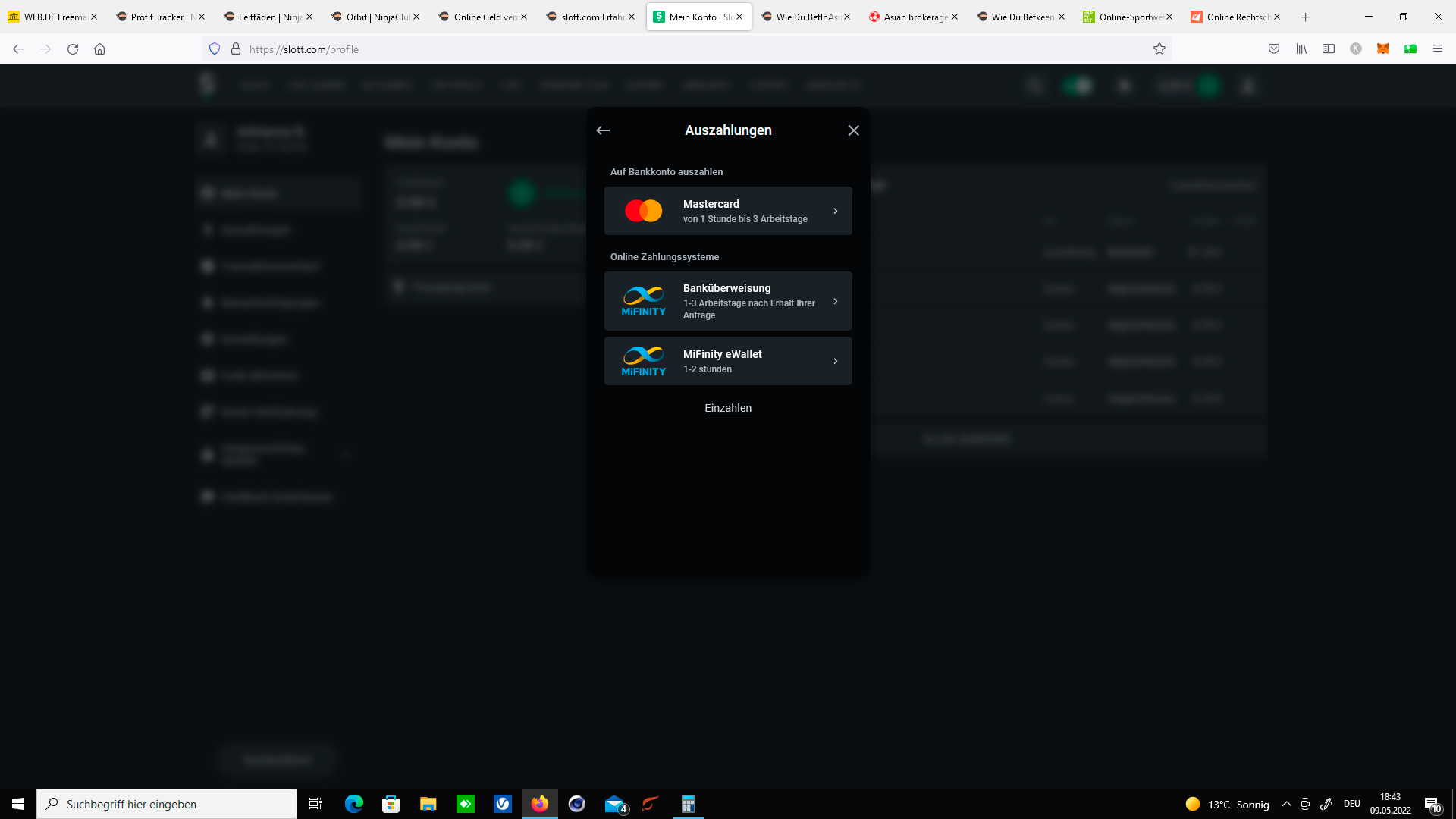
Task: Click the MiFinity logo beside Banküberweisung
Action: (x=643, y=301)
